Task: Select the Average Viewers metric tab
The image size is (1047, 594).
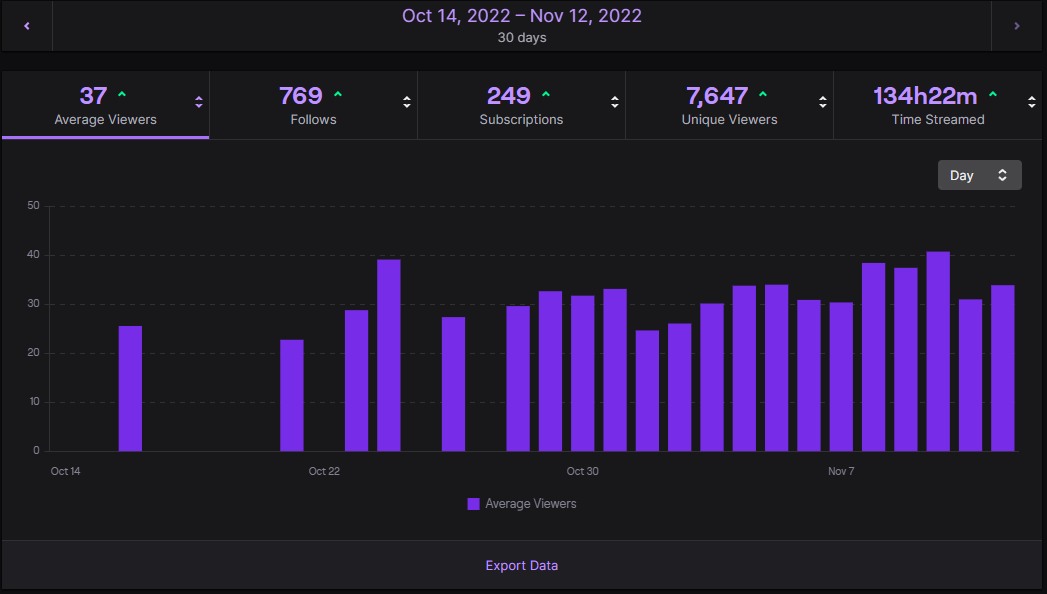Action: click(x=106, y=105)
